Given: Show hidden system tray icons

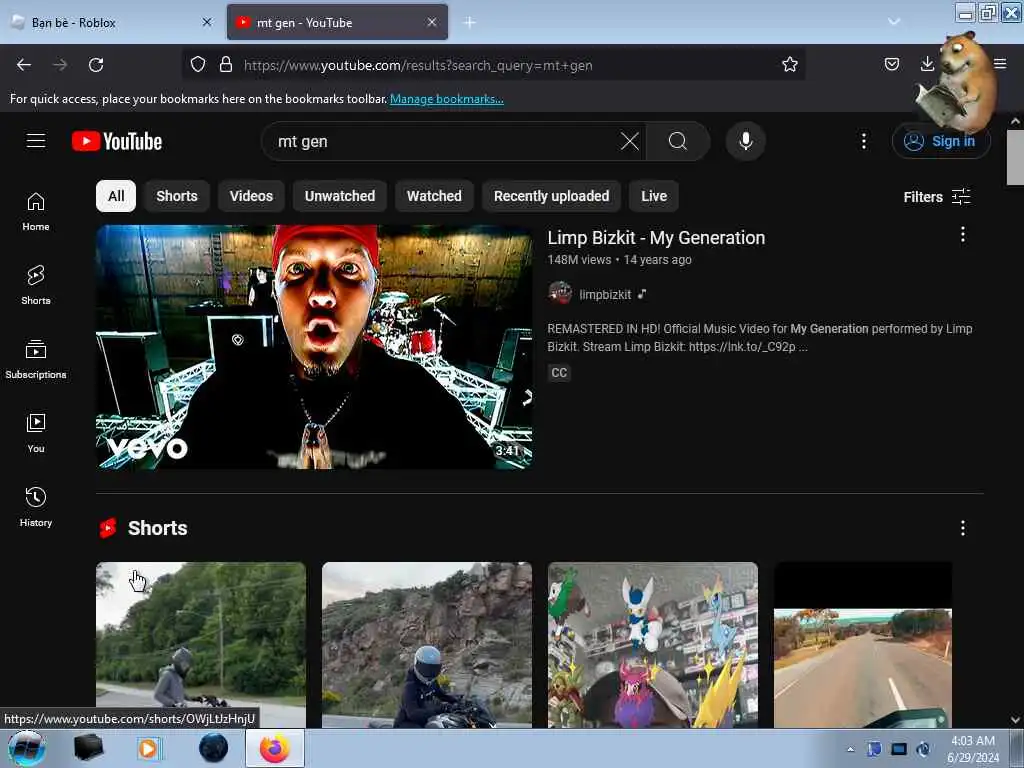Looking at the screenshot, I should (x=850, y=749).
